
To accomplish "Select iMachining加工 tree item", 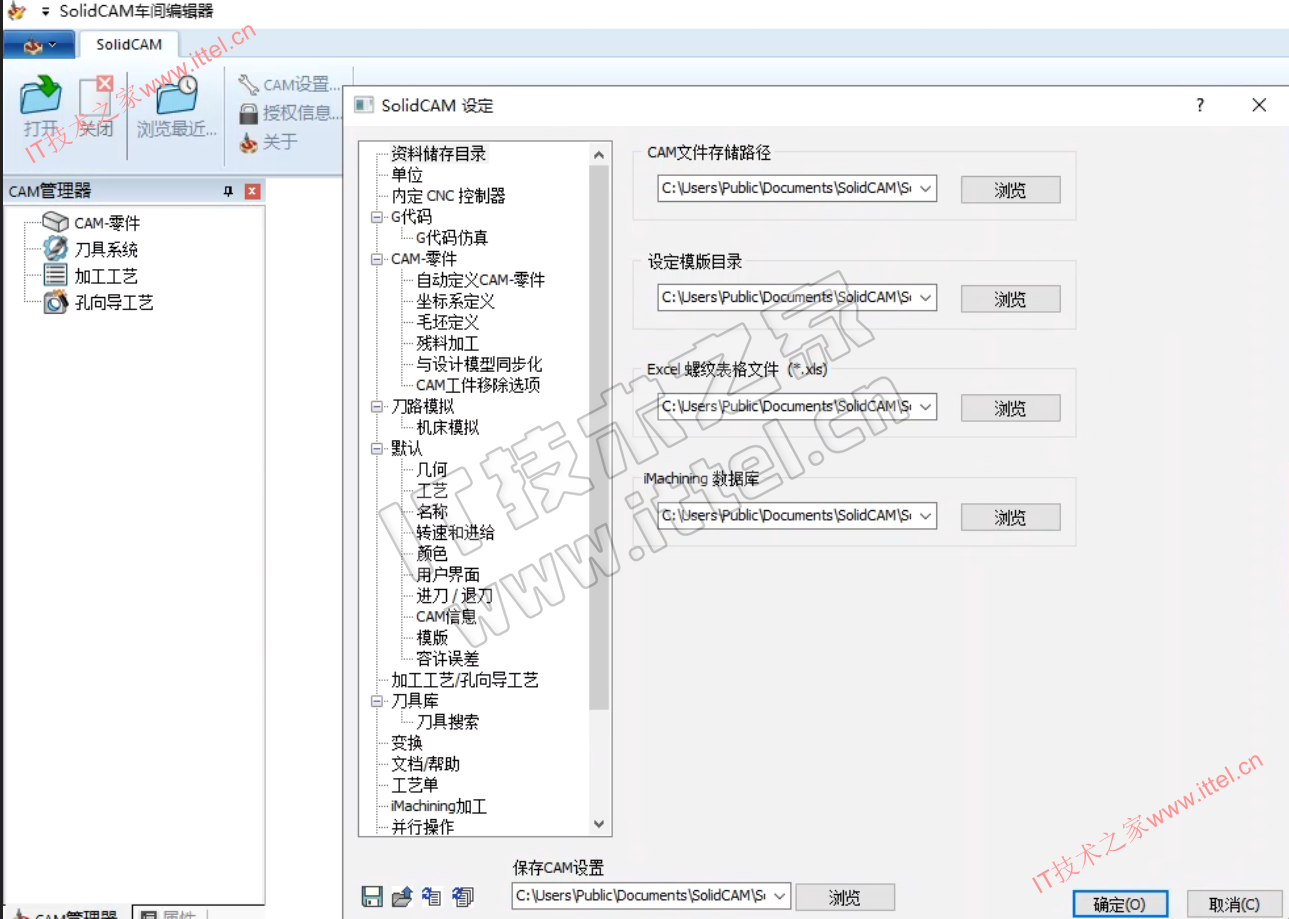I will [439, 805].
